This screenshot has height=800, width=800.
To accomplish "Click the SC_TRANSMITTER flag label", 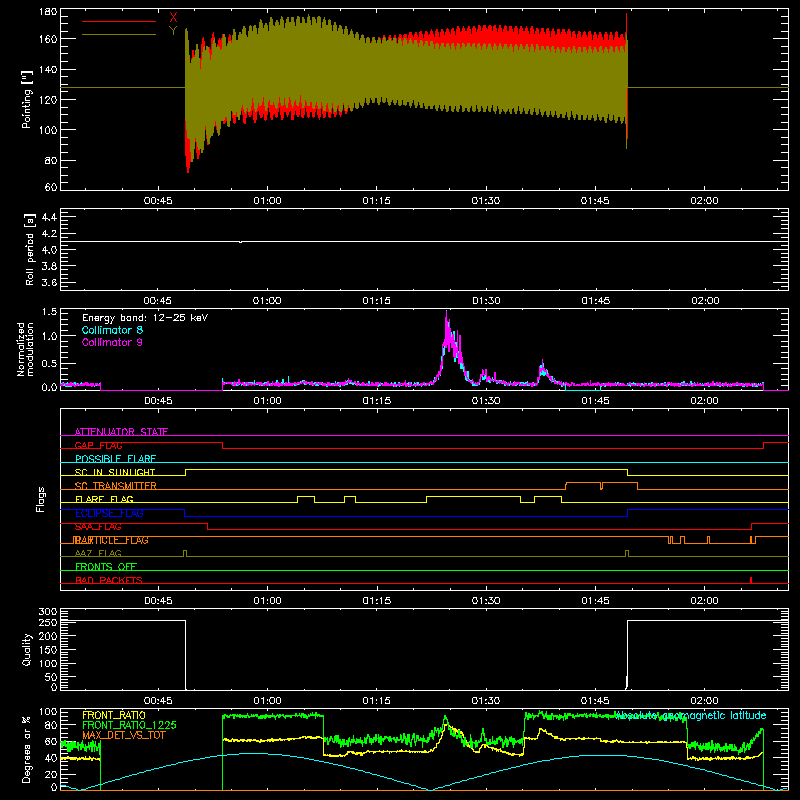I will (115, 485).
